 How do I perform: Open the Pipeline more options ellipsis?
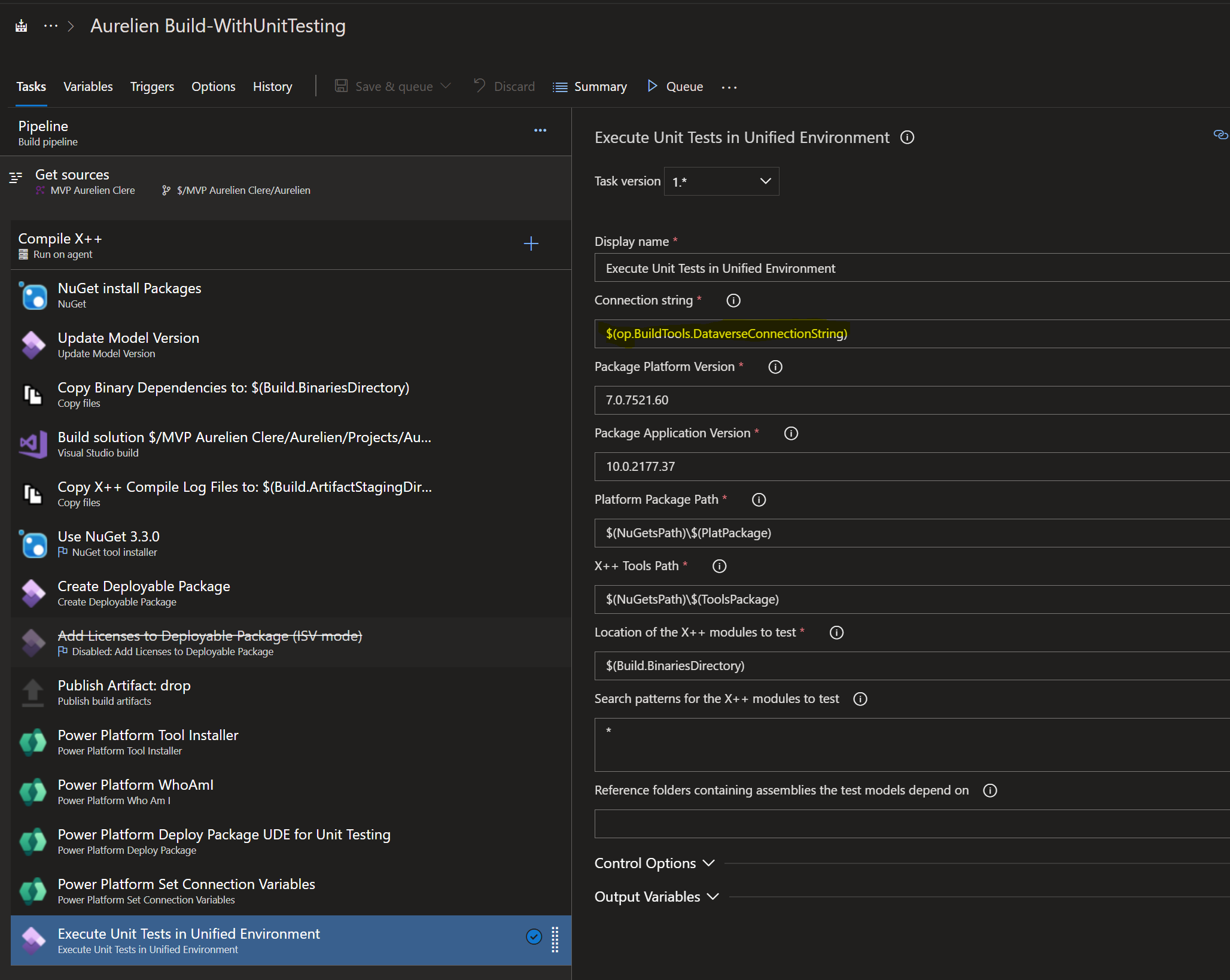(540, 130)
